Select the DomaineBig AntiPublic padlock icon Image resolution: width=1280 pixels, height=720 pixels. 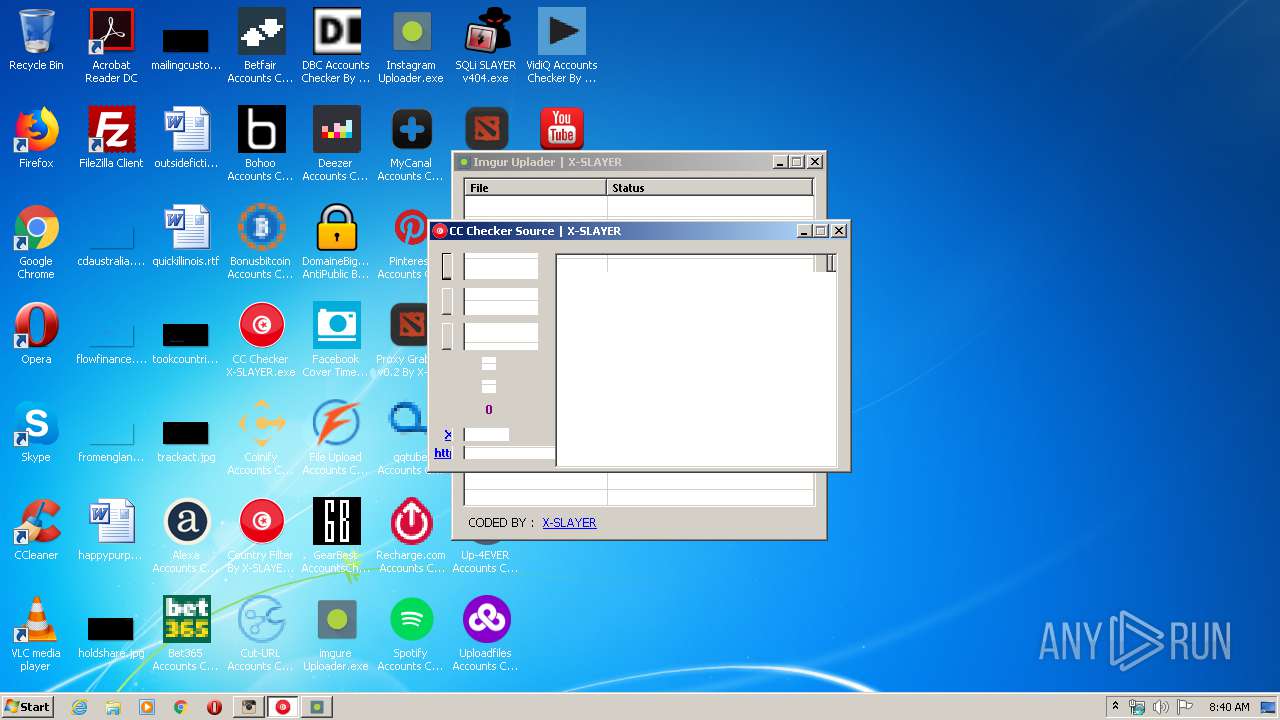[x=336, y=242]
